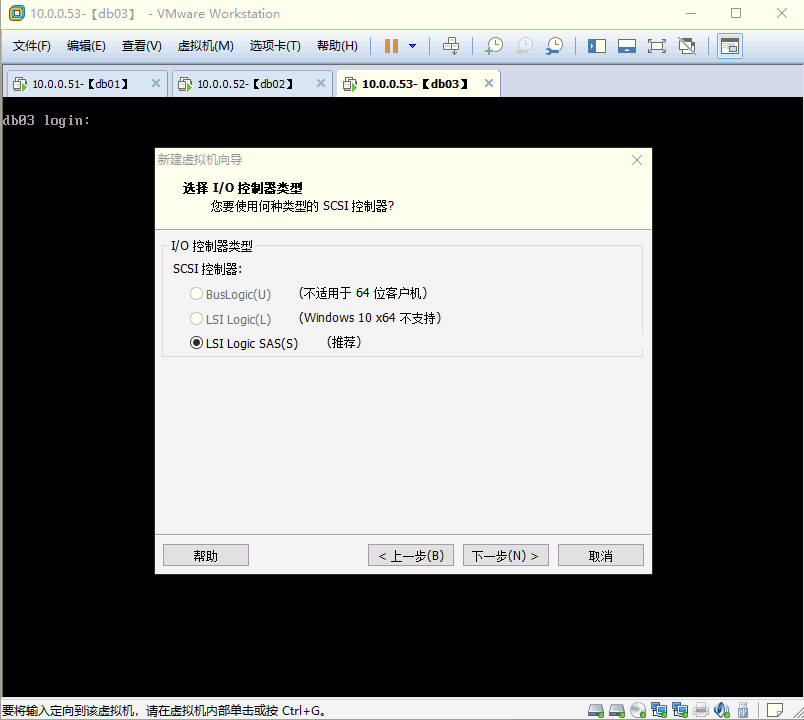
Task: Click the second hard disk status icon
Action: [616, 710]
